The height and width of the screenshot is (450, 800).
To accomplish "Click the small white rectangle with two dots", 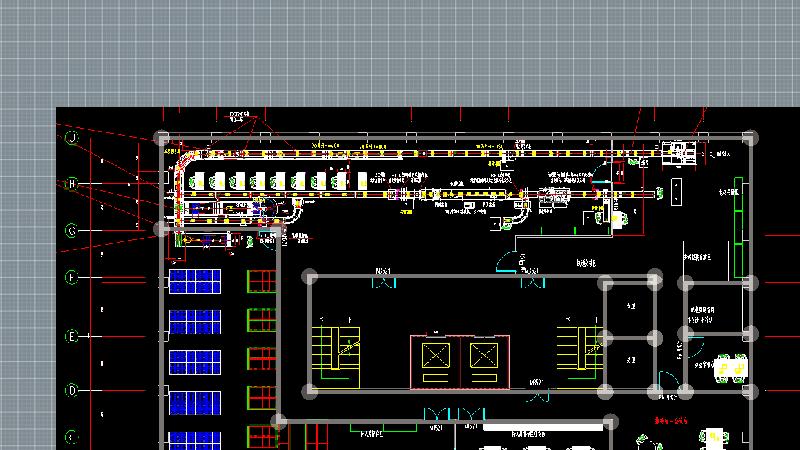I will pyautogui.click(x=677, y=189).
